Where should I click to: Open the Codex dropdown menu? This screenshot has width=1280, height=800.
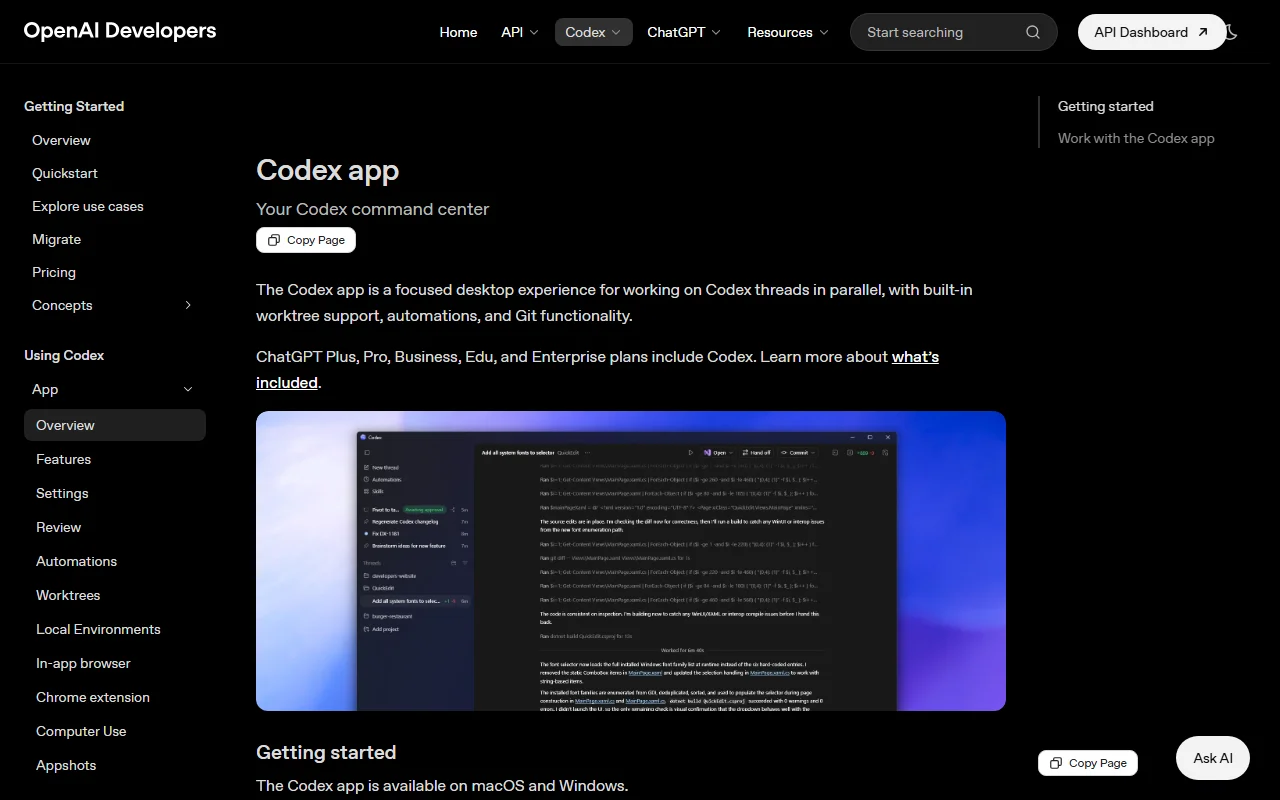click(593, 32)
